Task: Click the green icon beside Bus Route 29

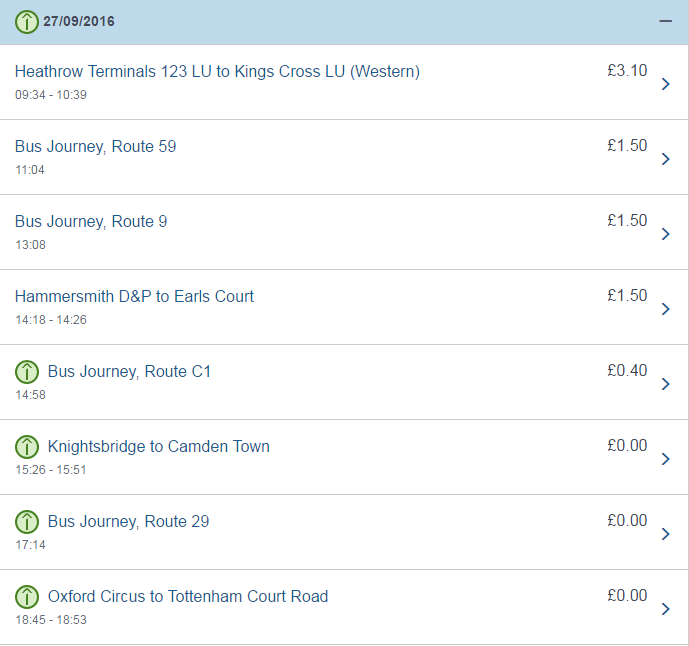Action: pos(27,522)
